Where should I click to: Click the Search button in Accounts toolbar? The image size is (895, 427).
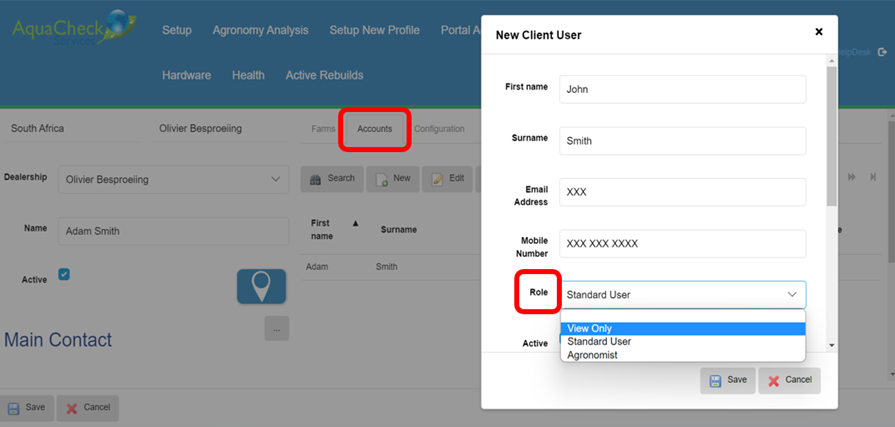[x=332, y=179]
